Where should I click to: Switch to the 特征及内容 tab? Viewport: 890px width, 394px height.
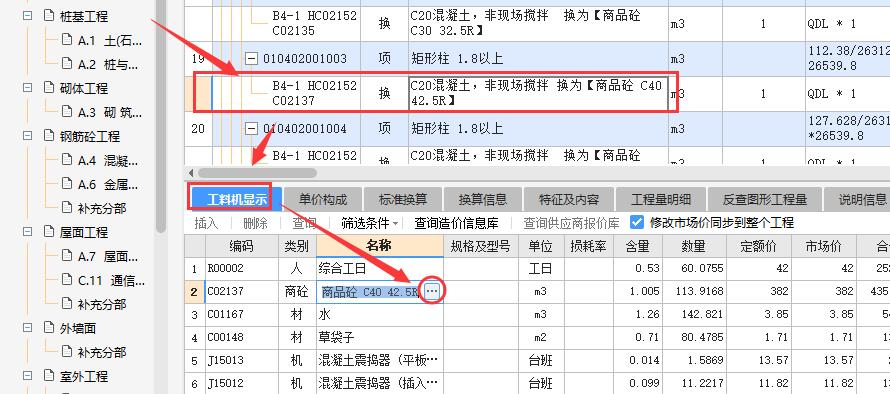[569, 199]
